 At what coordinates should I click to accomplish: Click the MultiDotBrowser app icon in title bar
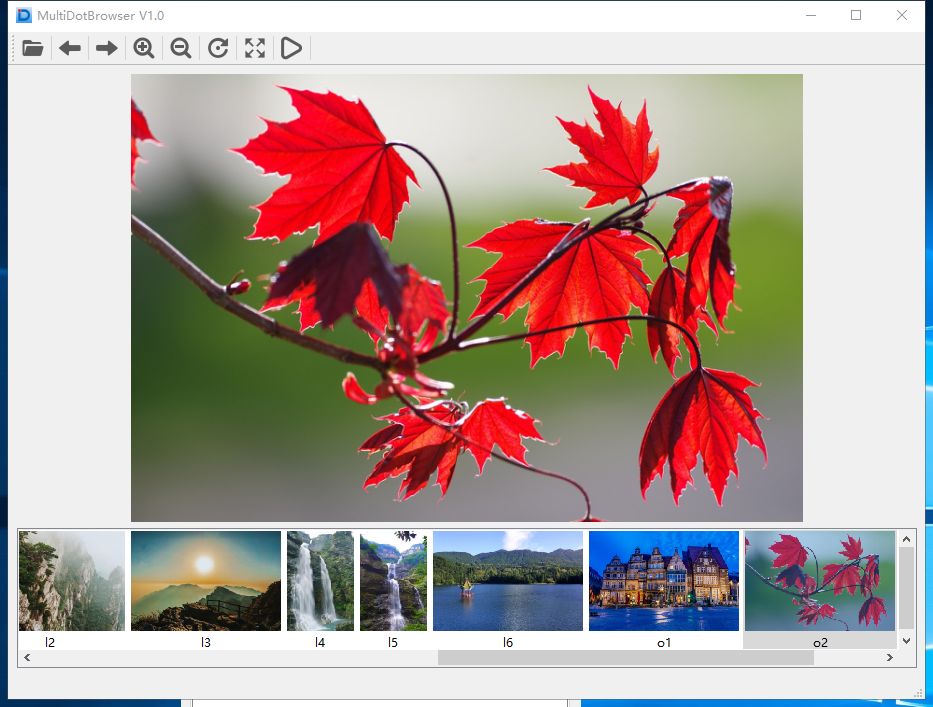[24, 15]
